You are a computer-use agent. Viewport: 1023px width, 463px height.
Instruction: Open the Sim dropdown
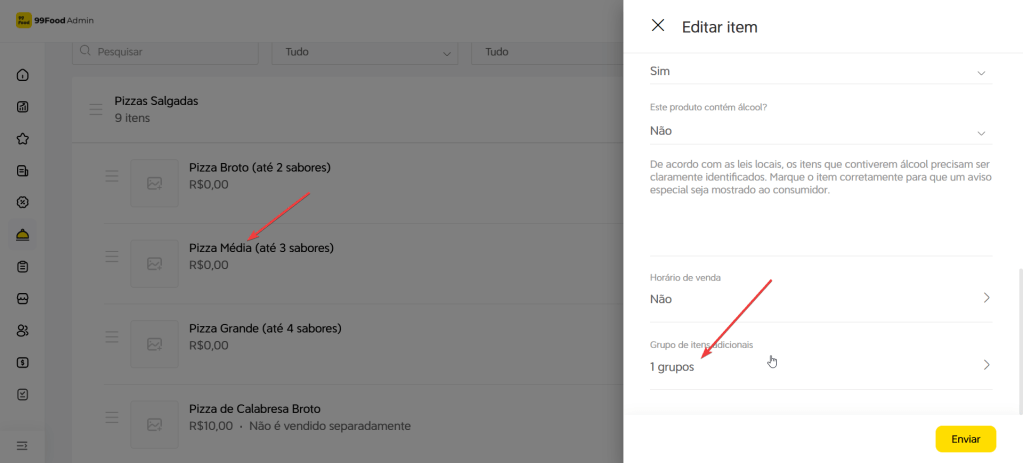pyautogui.click(x=820, y=72)
